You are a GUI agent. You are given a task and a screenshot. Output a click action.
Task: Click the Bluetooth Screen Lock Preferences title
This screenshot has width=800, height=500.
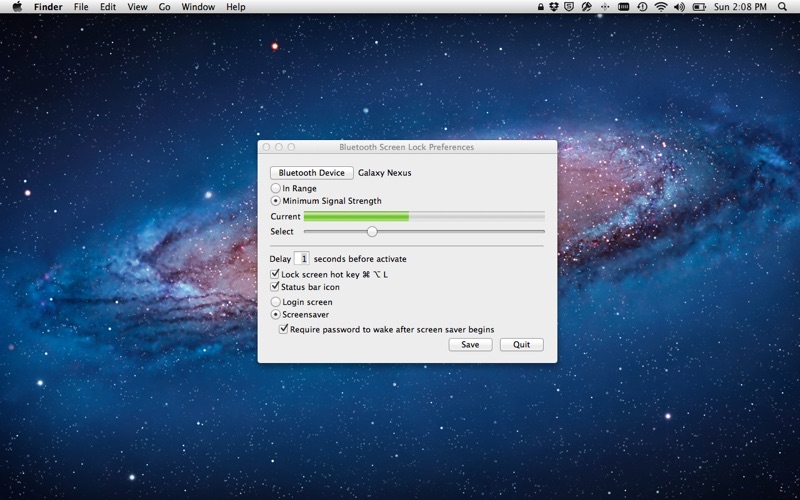click(407, 147)
